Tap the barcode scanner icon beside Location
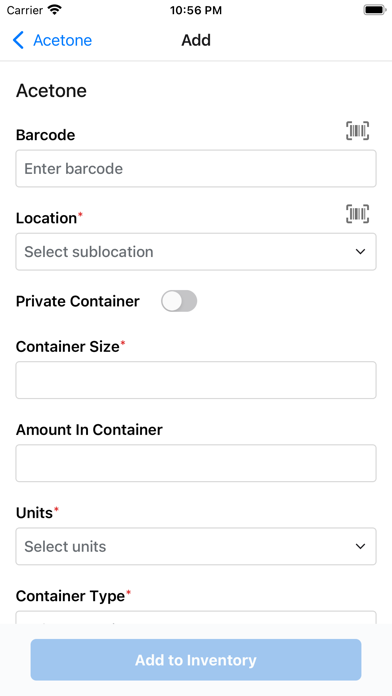 coord(357,214)
